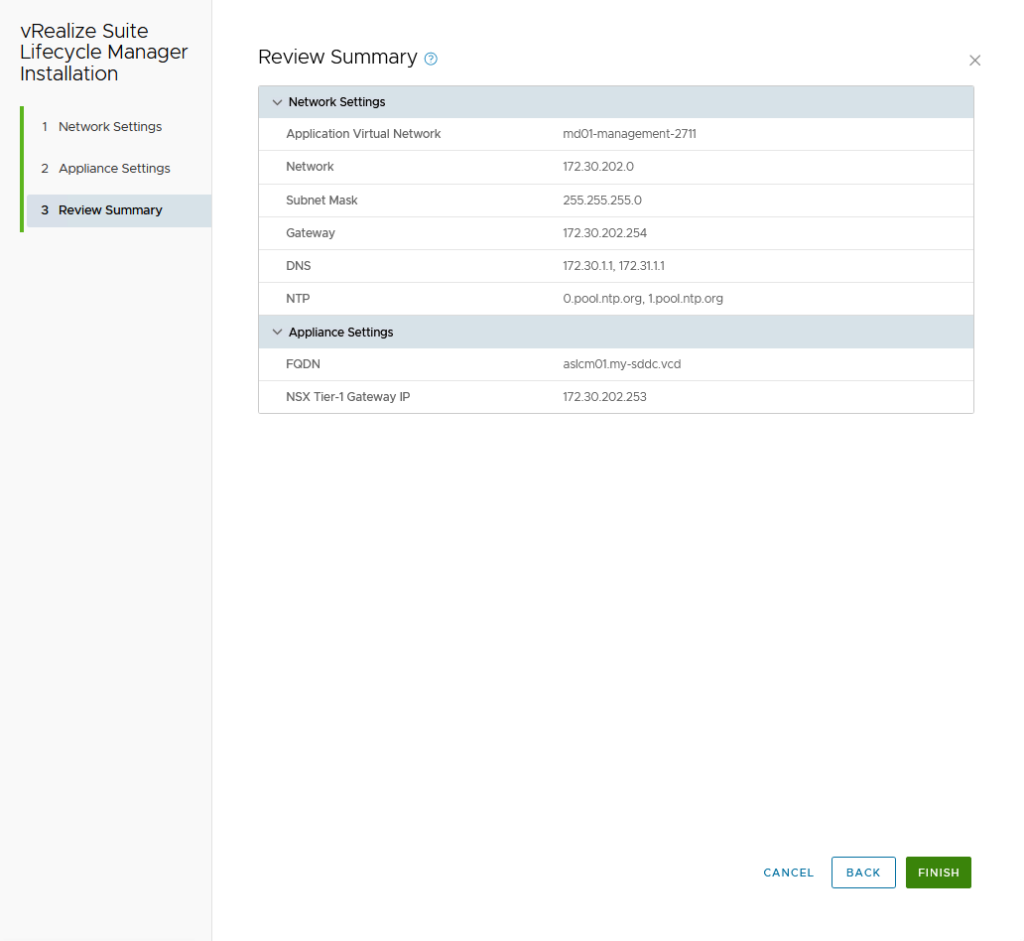Go to step 1 Network Settings
Image resolution: width=1024 pixels, height=941 pixels.
[110, 127]
